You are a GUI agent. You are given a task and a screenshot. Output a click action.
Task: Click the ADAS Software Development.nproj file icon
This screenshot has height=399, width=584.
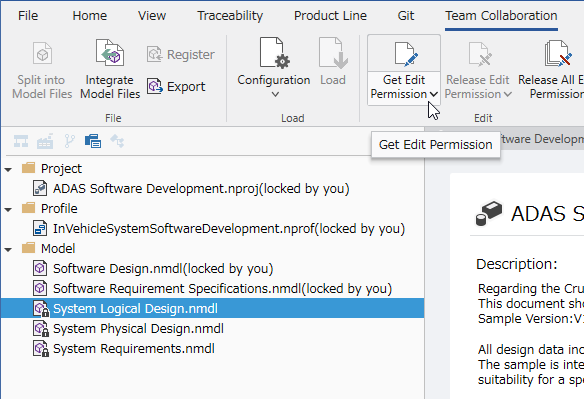(40, 189)
